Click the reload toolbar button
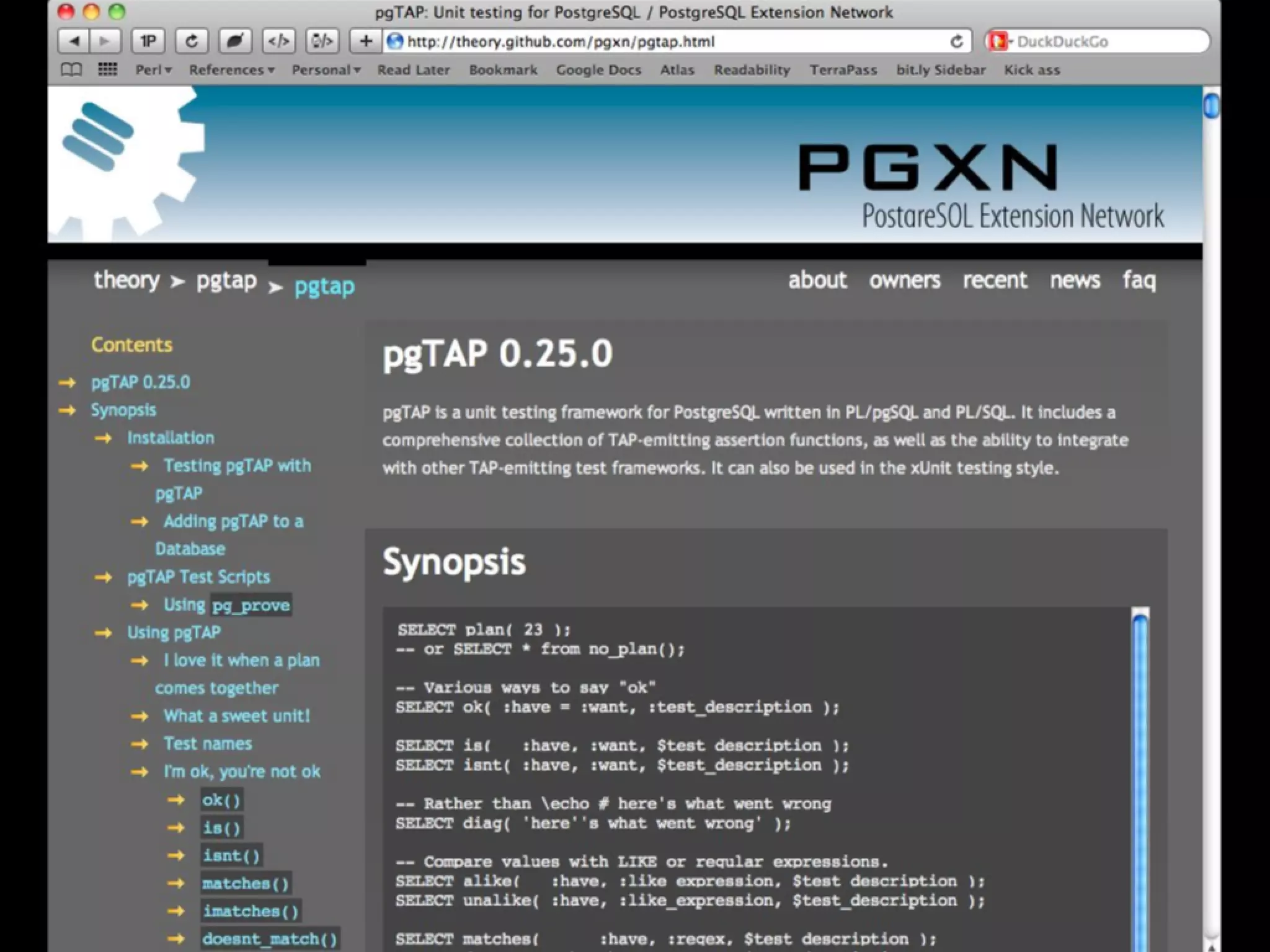This screenshot has height=952, width=1270. pyautogui.click(x=192, y=42)
